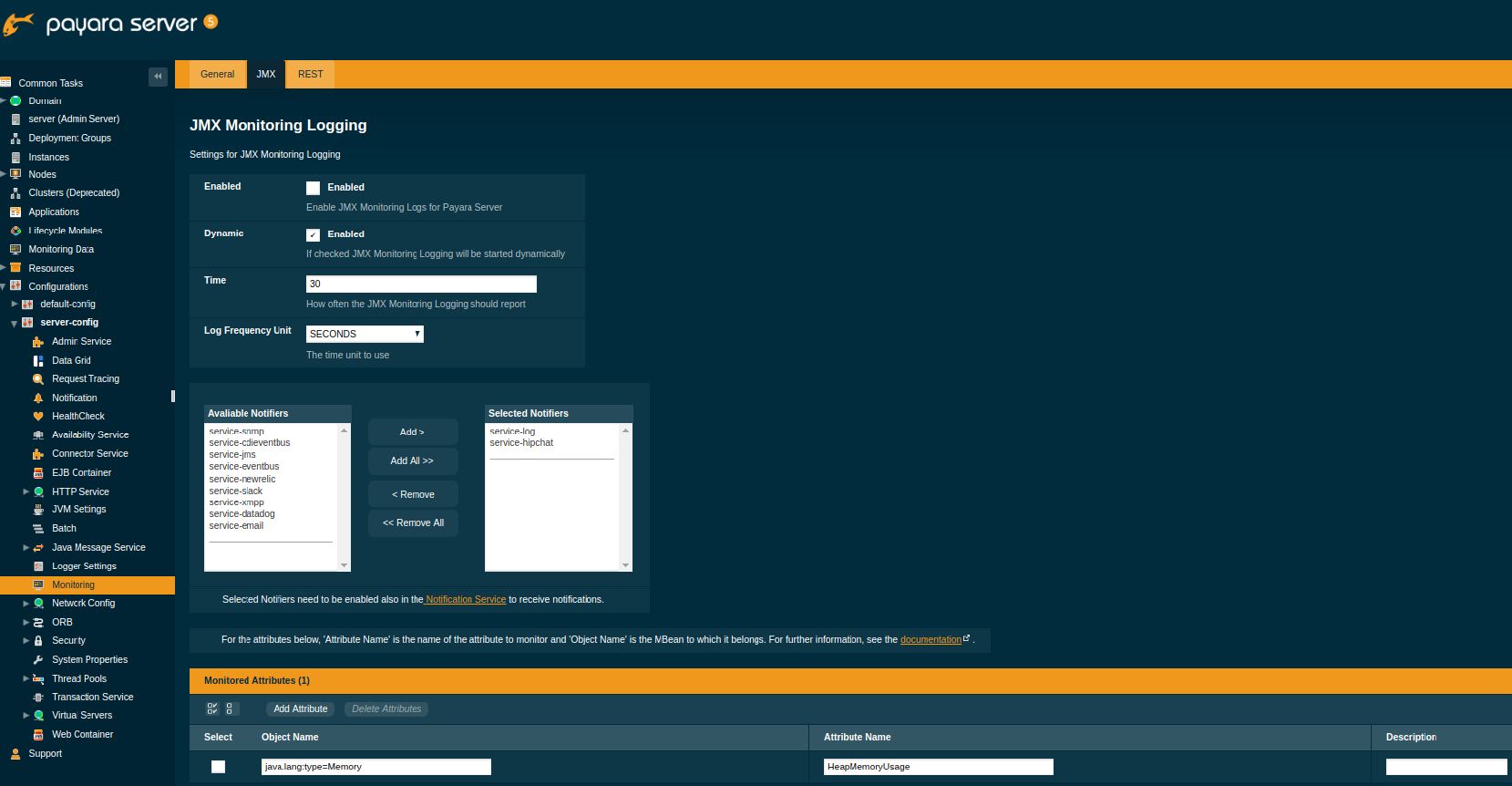Open Transaction Service in the tree
Image resolution: width=1512 pixels, height=786 pixels.
click(x=92, y=698)
